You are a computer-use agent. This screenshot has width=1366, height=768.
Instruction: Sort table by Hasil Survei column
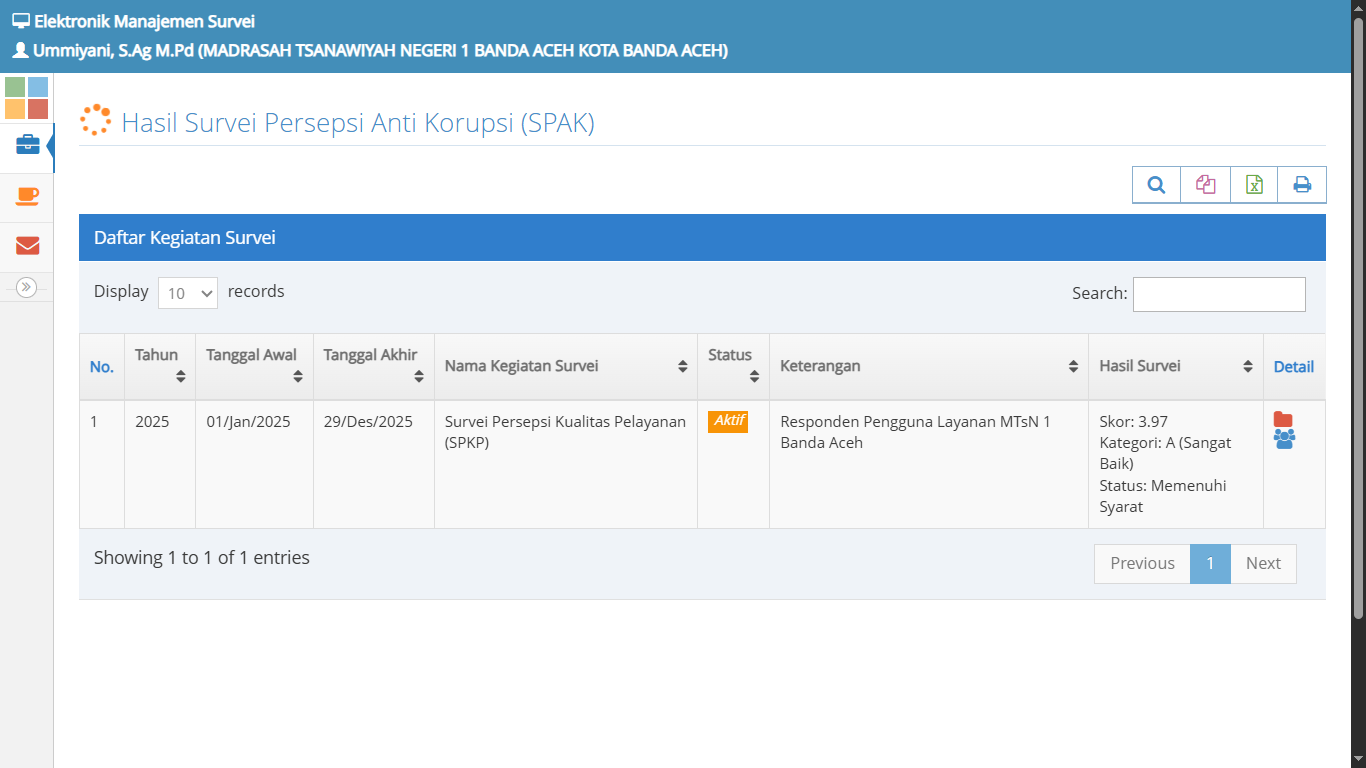1175,366
